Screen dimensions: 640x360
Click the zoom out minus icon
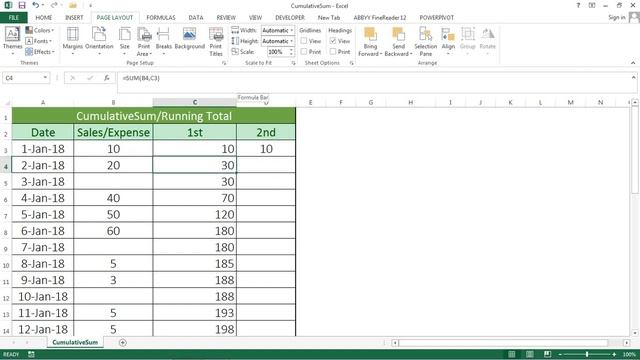tap(560, 354)
